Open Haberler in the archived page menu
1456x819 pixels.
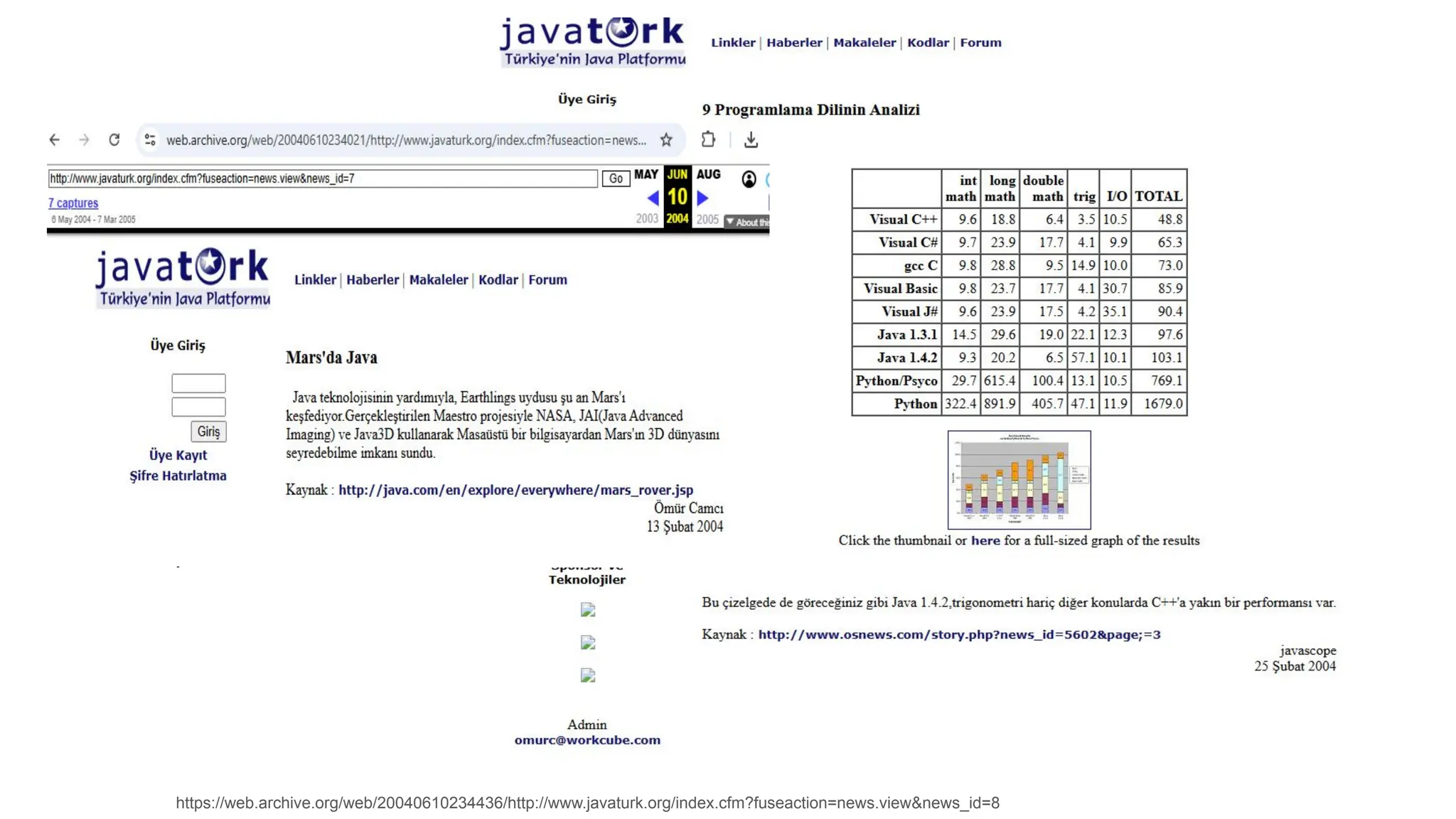(373, 280)
